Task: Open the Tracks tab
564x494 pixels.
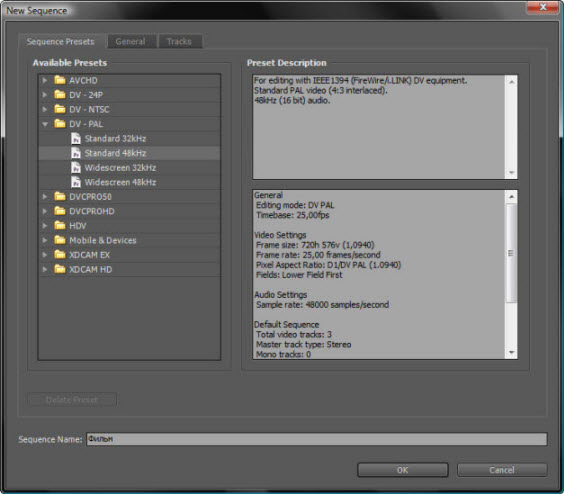Action: click(179, 41)
